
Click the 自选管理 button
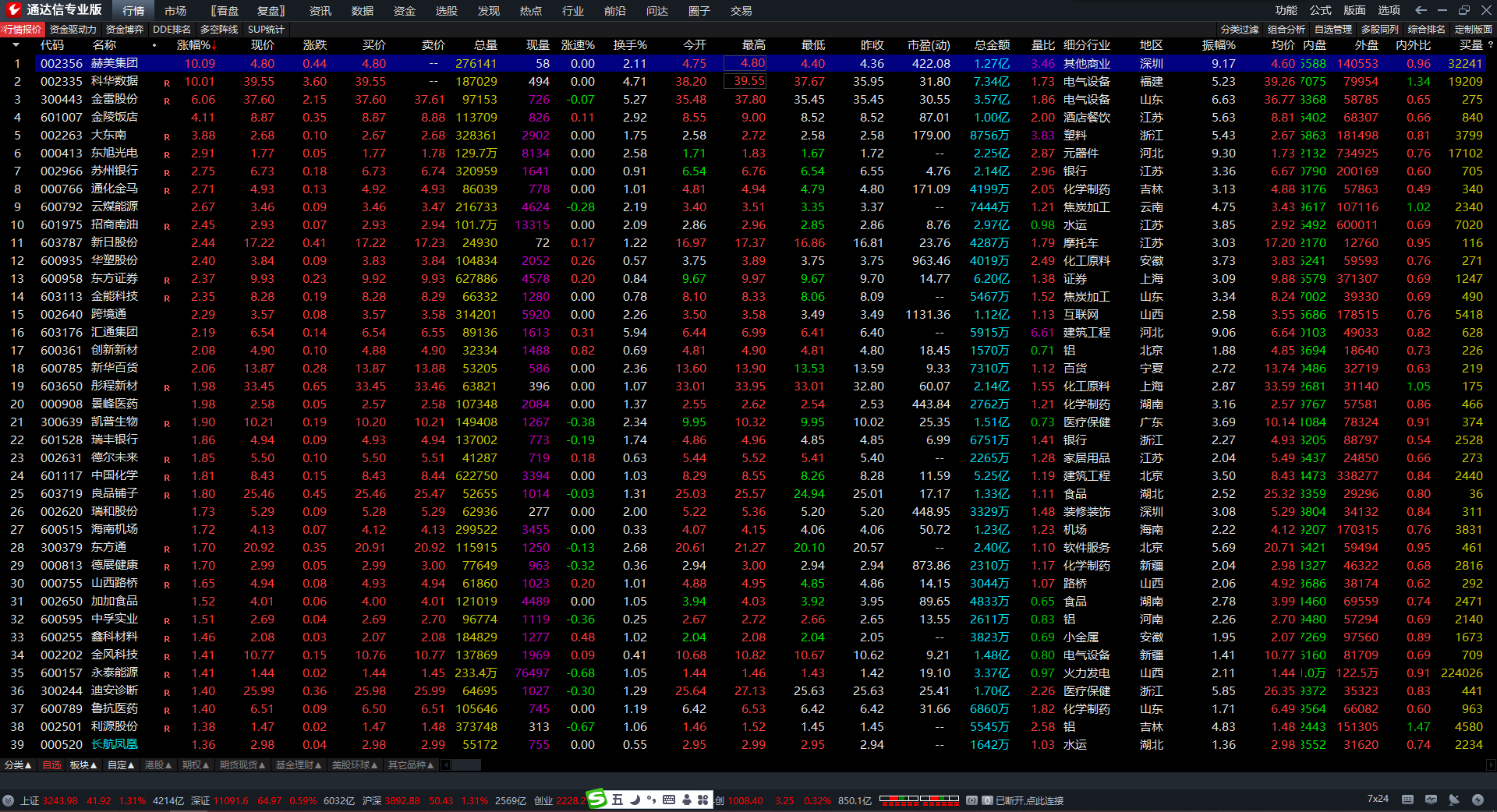(1333, 30)
